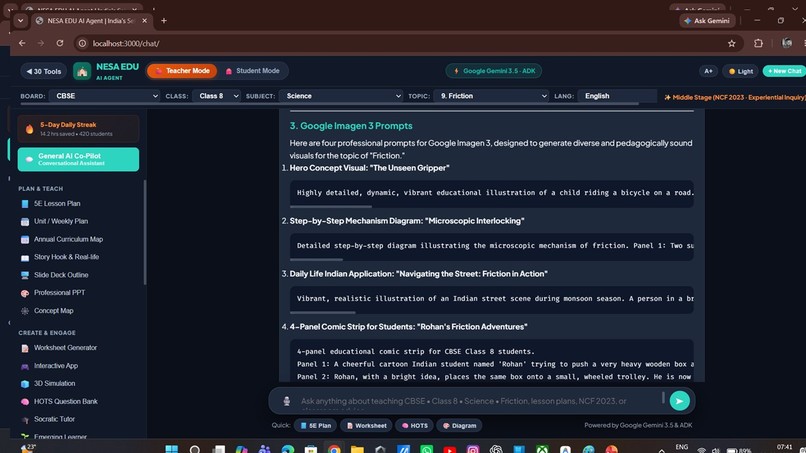Open the Class dropdown showing Class 8
The width and height of the screenshot is (806, 453).
point(216,96)
